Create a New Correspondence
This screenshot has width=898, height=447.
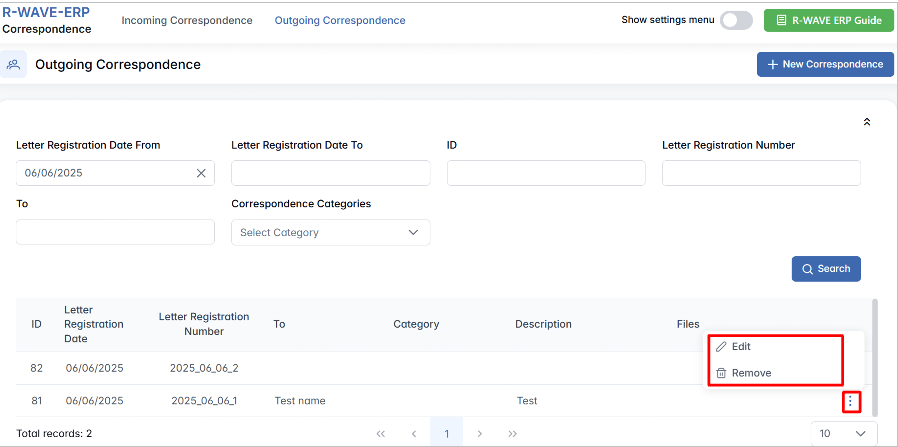click(x=825, y=64)
